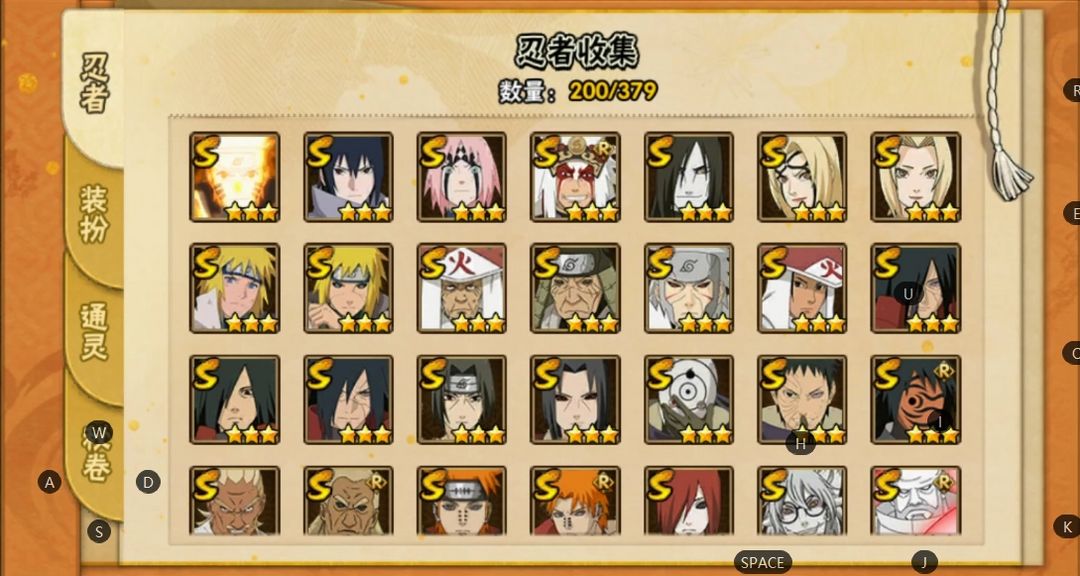
Task: Select the white-haired Kabuto portrait with glasses
Action: point(802,501)
